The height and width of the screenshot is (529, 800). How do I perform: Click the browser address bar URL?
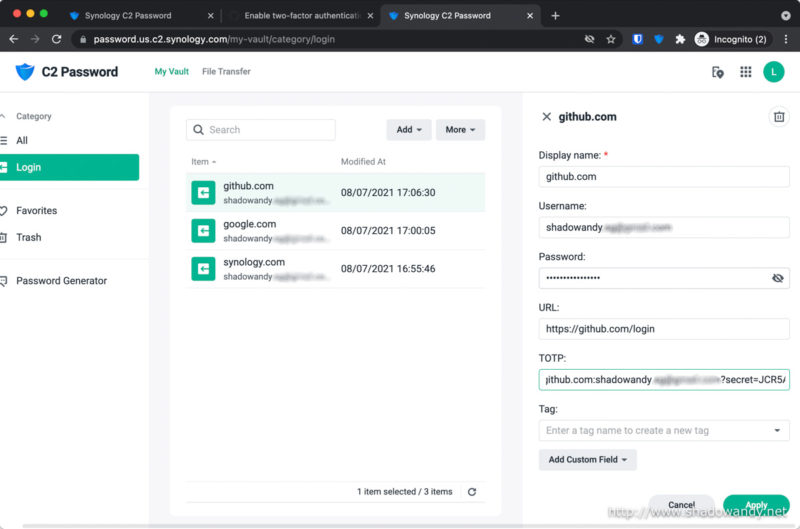coord(214,39)
